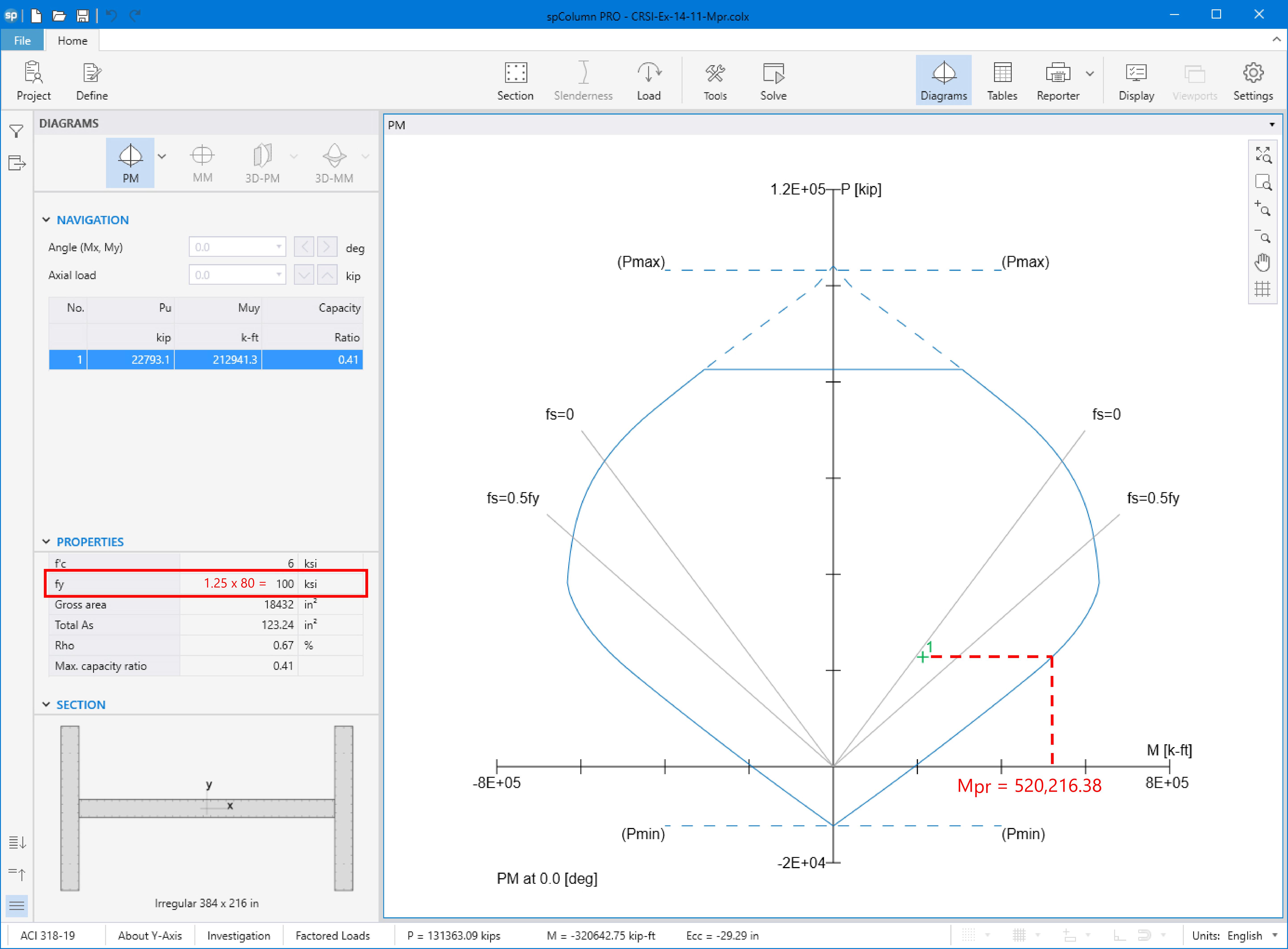Expand the PM diagram dropdown arrow
1288x949 pixels.
click(x=162, y=156)
